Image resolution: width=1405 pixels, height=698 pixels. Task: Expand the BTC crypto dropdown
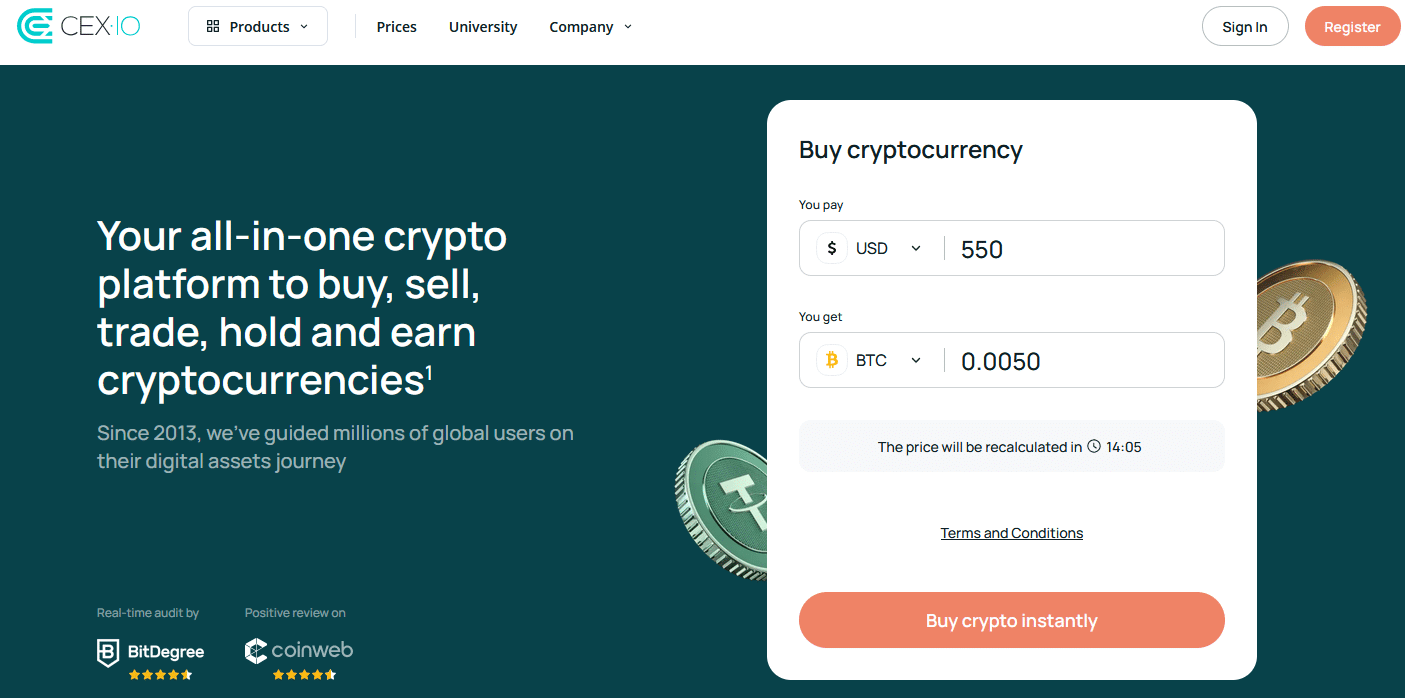click(915, 360)
